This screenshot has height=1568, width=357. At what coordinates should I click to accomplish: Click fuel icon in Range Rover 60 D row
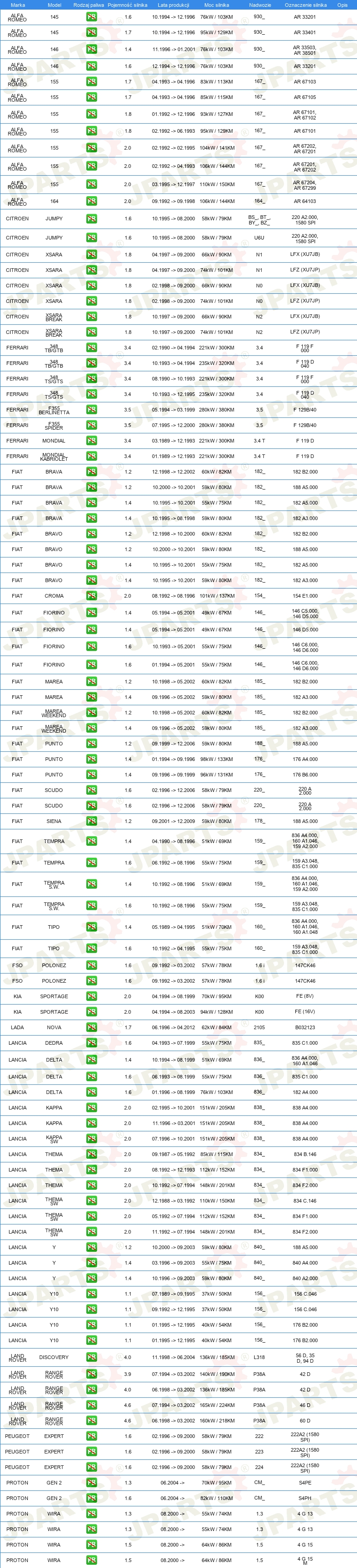pyautogui.click(x=91, y=1421)
